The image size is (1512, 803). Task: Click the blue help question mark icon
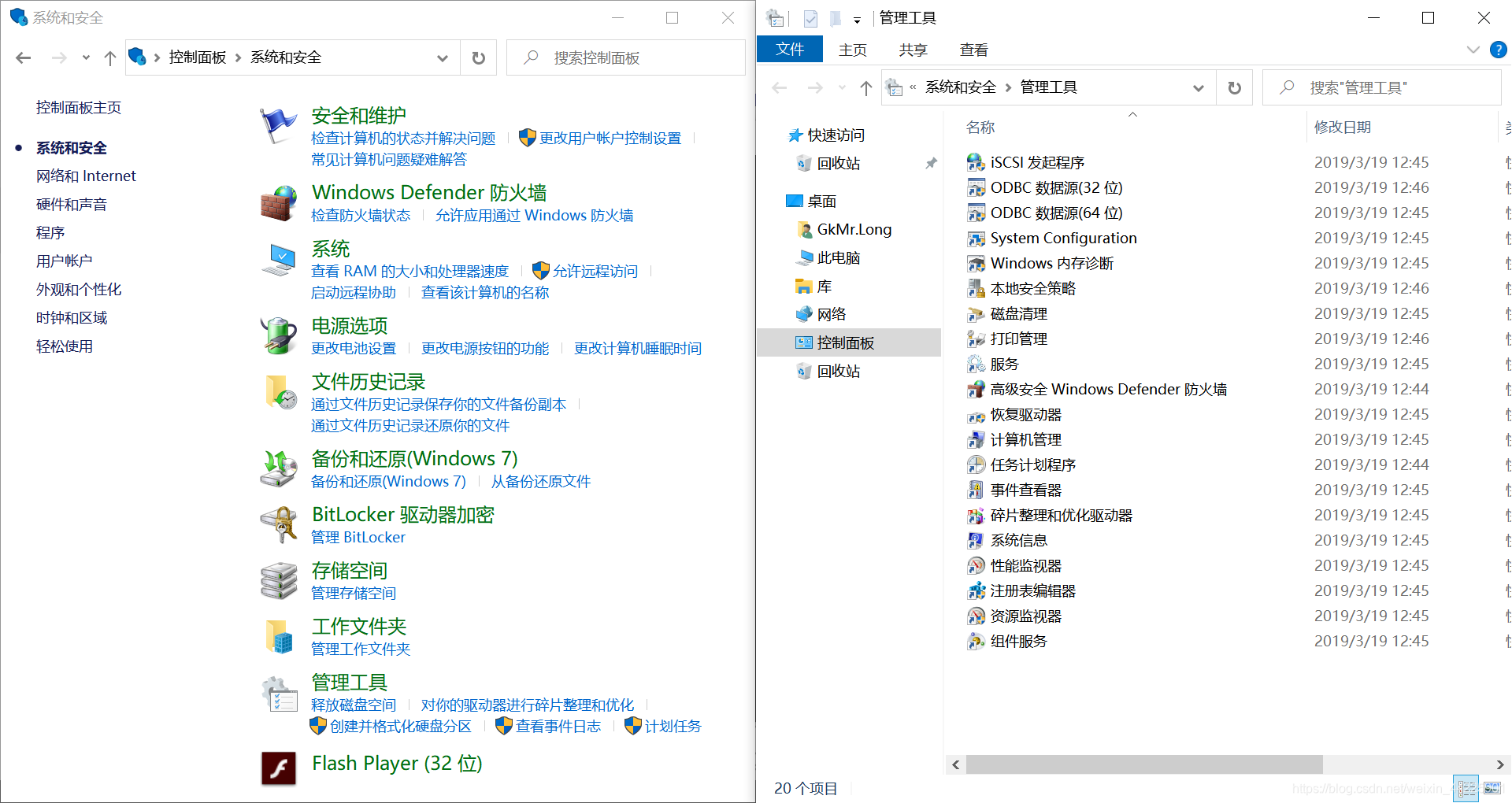[1498, 50]
